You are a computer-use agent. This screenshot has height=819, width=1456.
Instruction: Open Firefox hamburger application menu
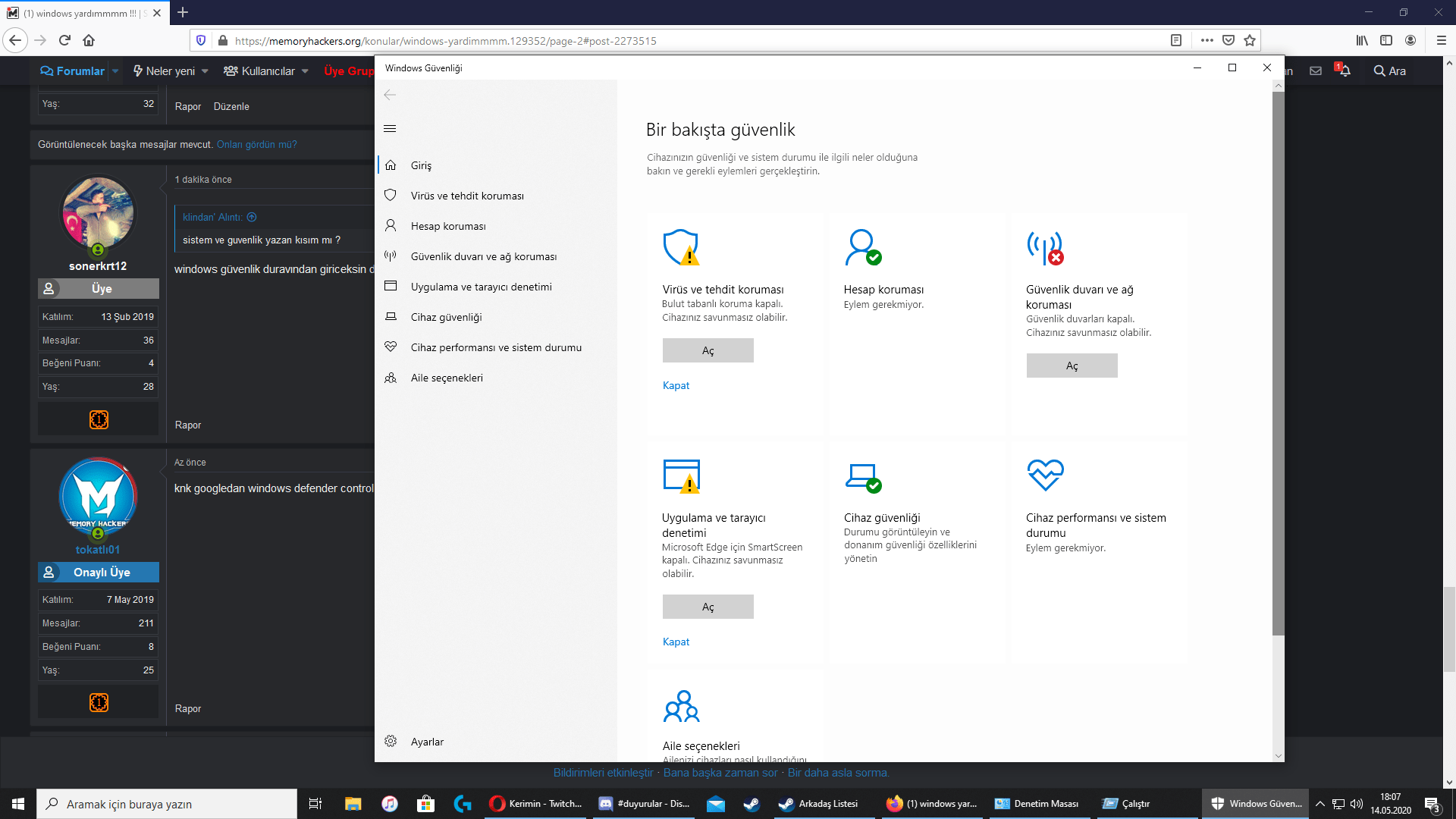(x=1441, y=40)
